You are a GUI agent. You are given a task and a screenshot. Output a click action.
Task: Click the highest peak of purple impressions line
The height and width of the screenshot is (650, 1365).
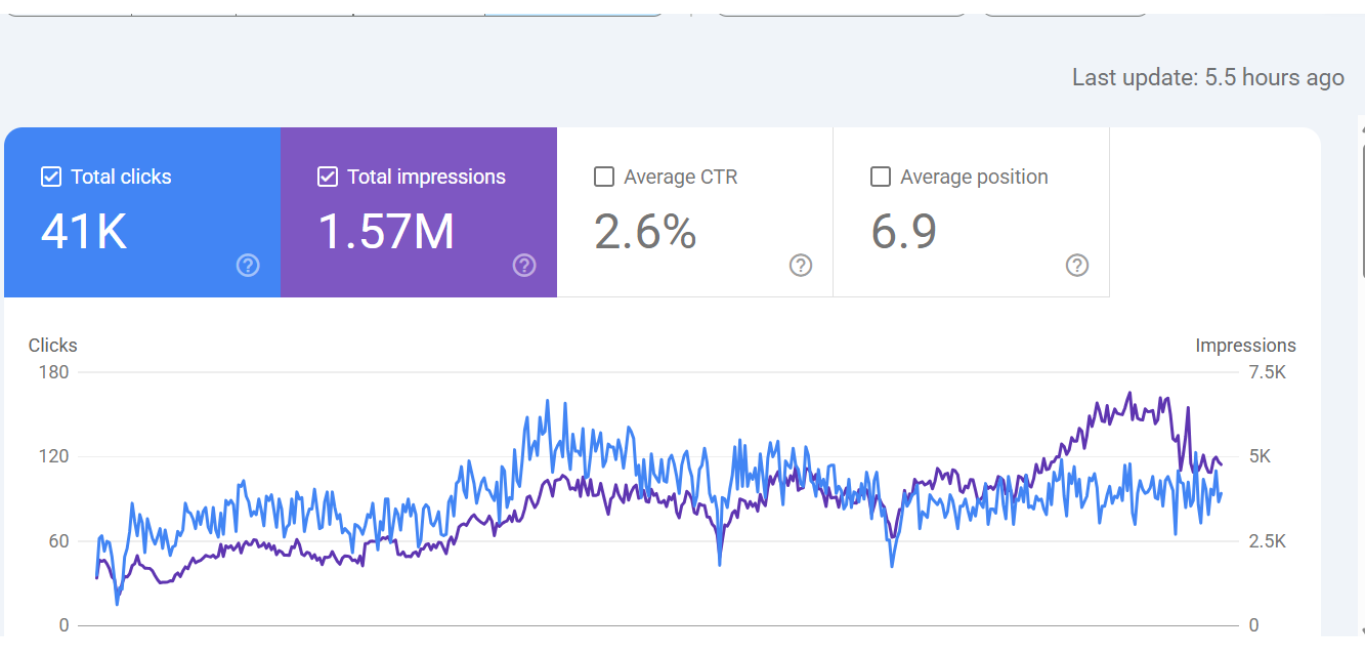(x=1129, y=393)
